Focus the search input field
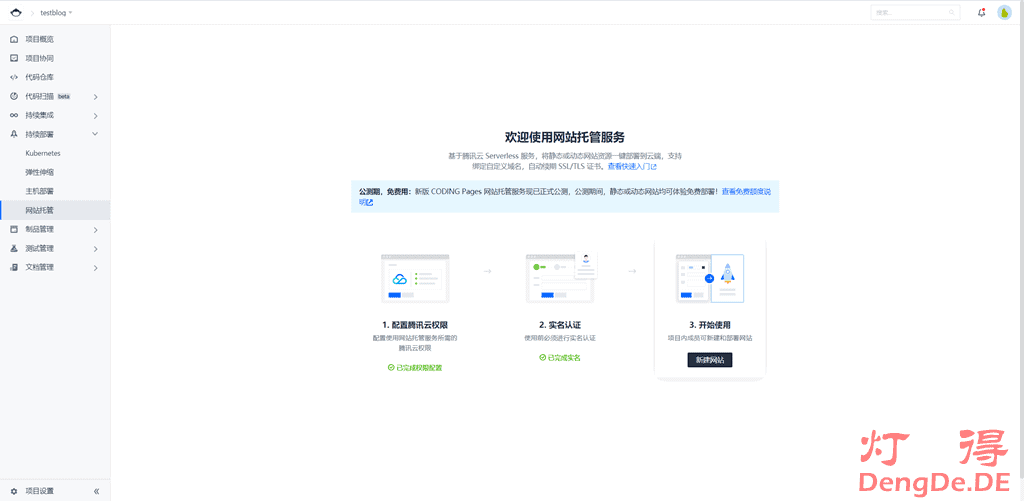The image size is (1024, 501). (910, 12)
